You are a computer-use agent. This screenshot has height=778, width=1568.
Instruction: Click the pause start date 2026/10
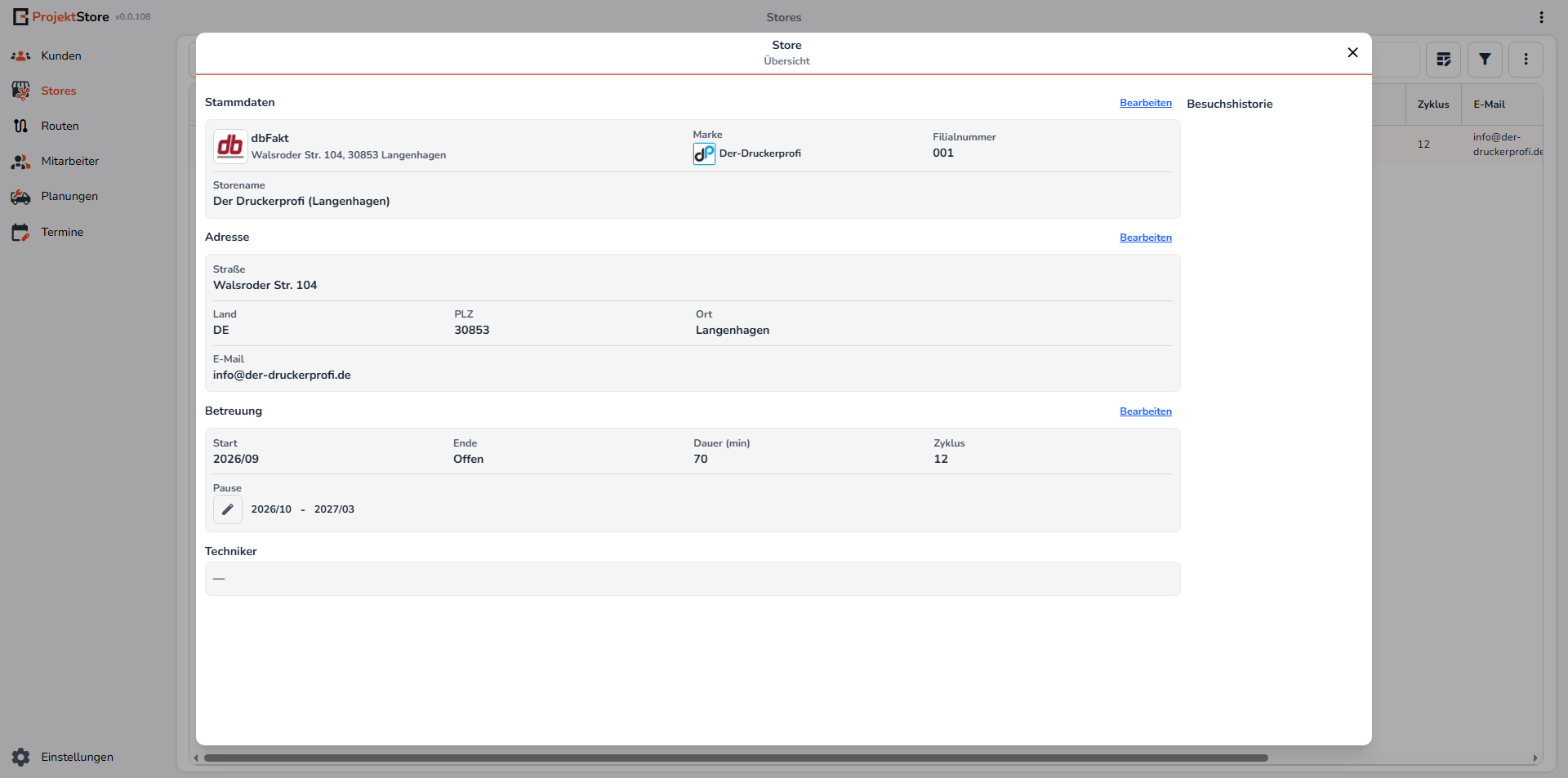271,509
